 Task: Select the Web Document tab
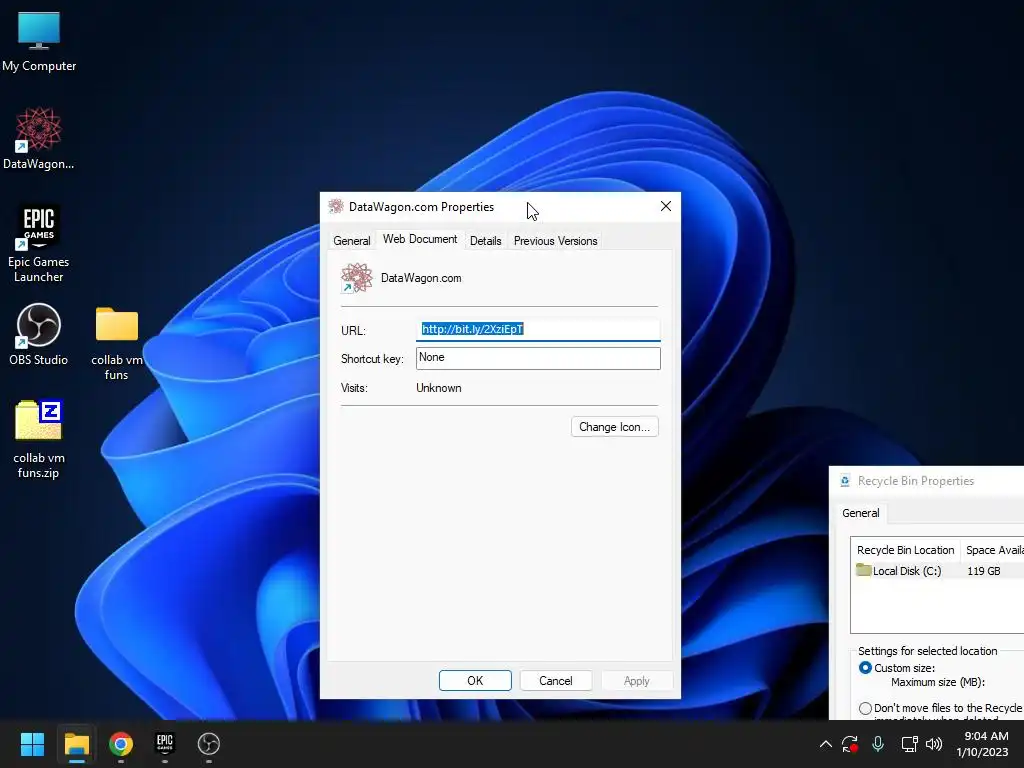tap(420, 239)
